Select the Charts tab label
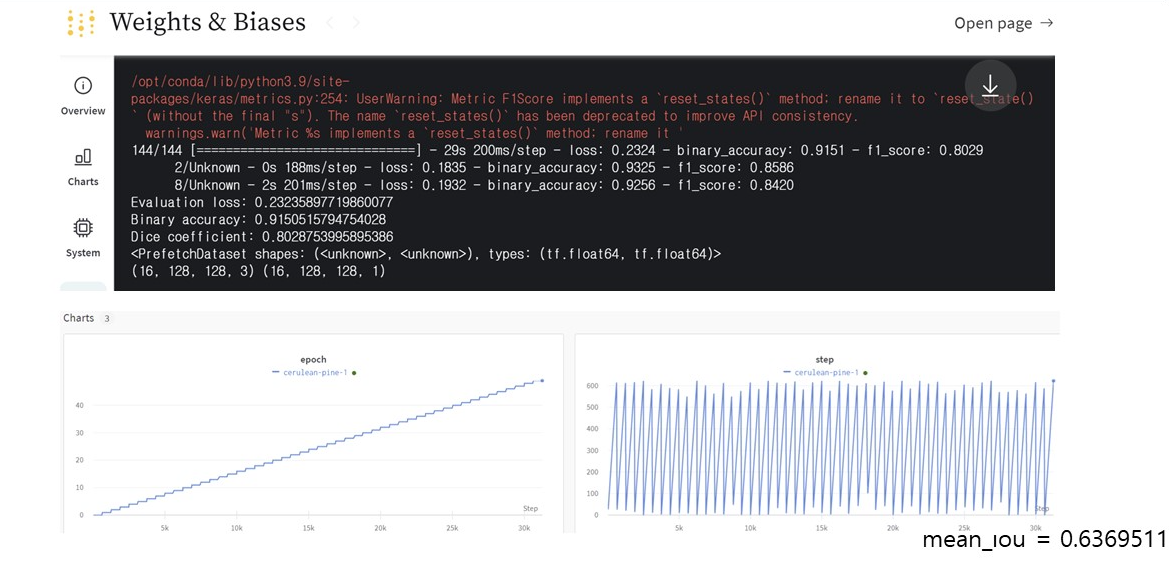Screen dimensions: 1169x561 pos(83,182)
